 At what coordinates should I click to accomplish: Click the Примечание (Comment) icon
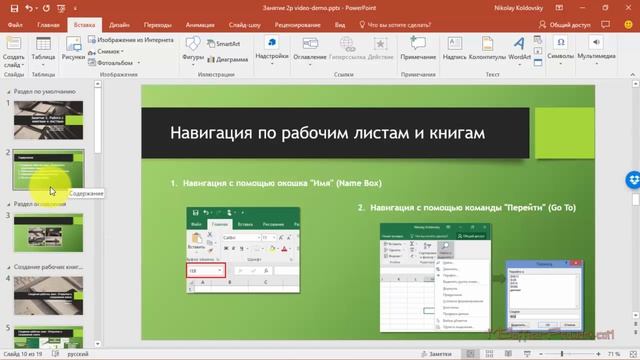(418, 43)
